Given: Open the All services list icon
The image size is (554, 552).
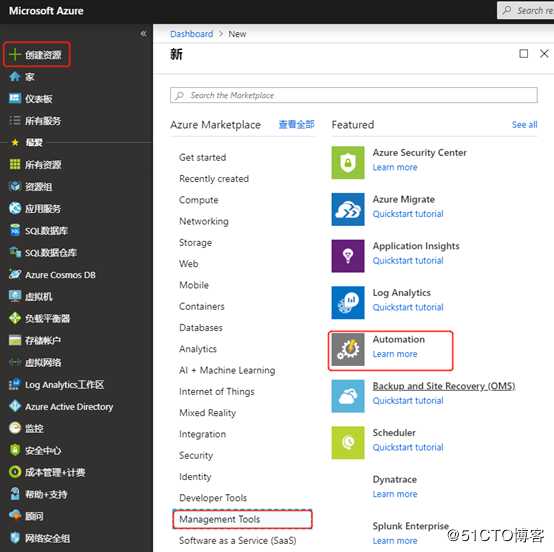Looking at the screenshot, I should (x=15, y=121).
